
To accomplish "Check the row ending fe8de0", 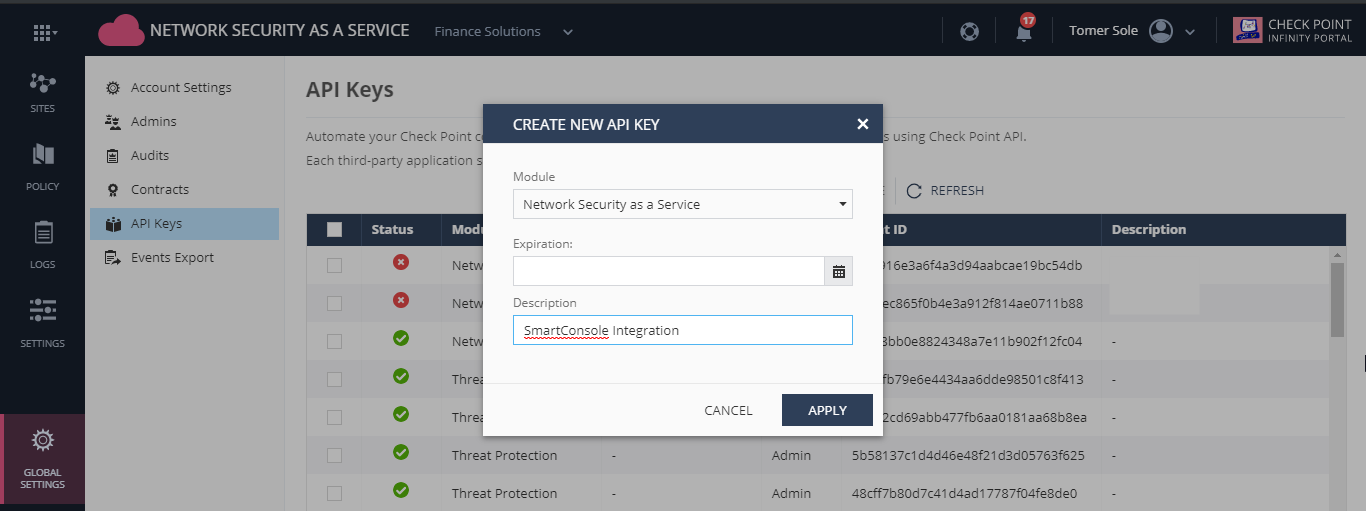I will (x=334, y=493).
